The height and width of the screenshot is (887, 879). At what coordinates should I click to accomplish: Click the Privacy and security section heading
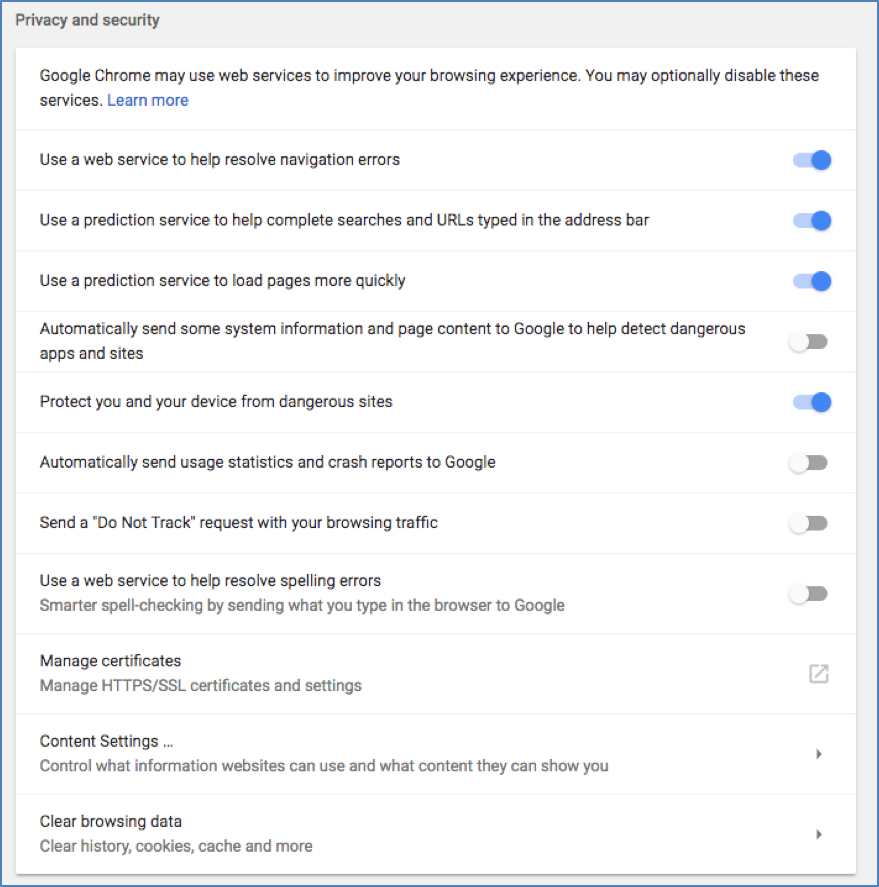[x=87, y=20]
